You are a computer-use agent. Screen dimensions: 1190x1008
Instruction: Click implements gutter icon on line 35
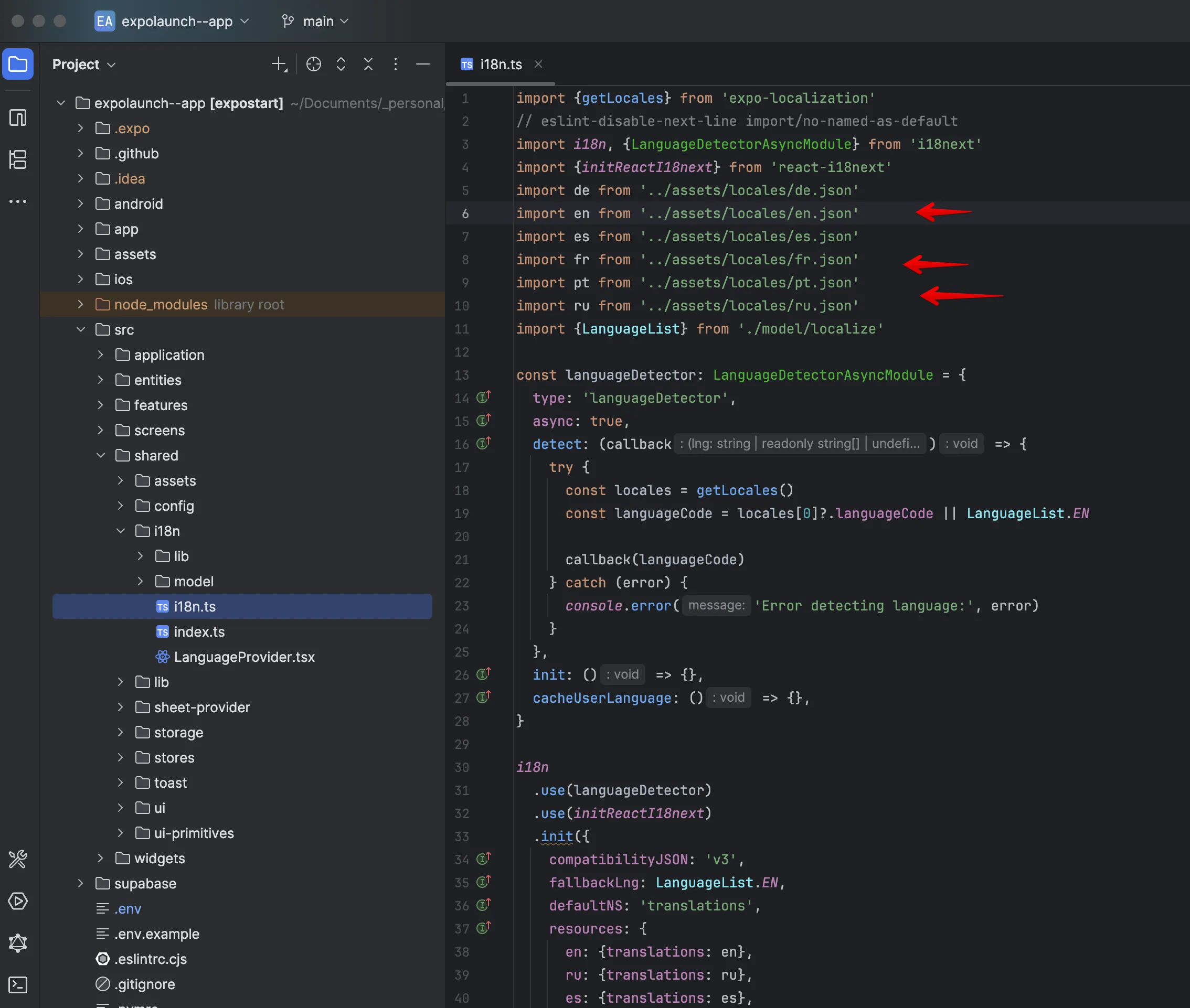click(484, 882)
